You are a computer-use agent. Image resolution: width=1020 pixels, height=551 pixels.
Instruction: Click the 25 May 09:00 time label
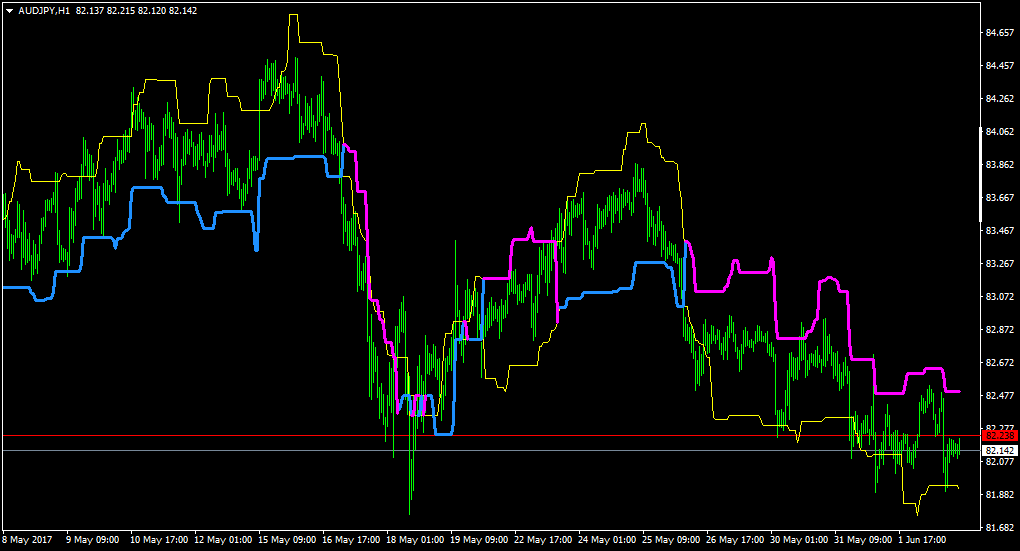tap(671, 540)
